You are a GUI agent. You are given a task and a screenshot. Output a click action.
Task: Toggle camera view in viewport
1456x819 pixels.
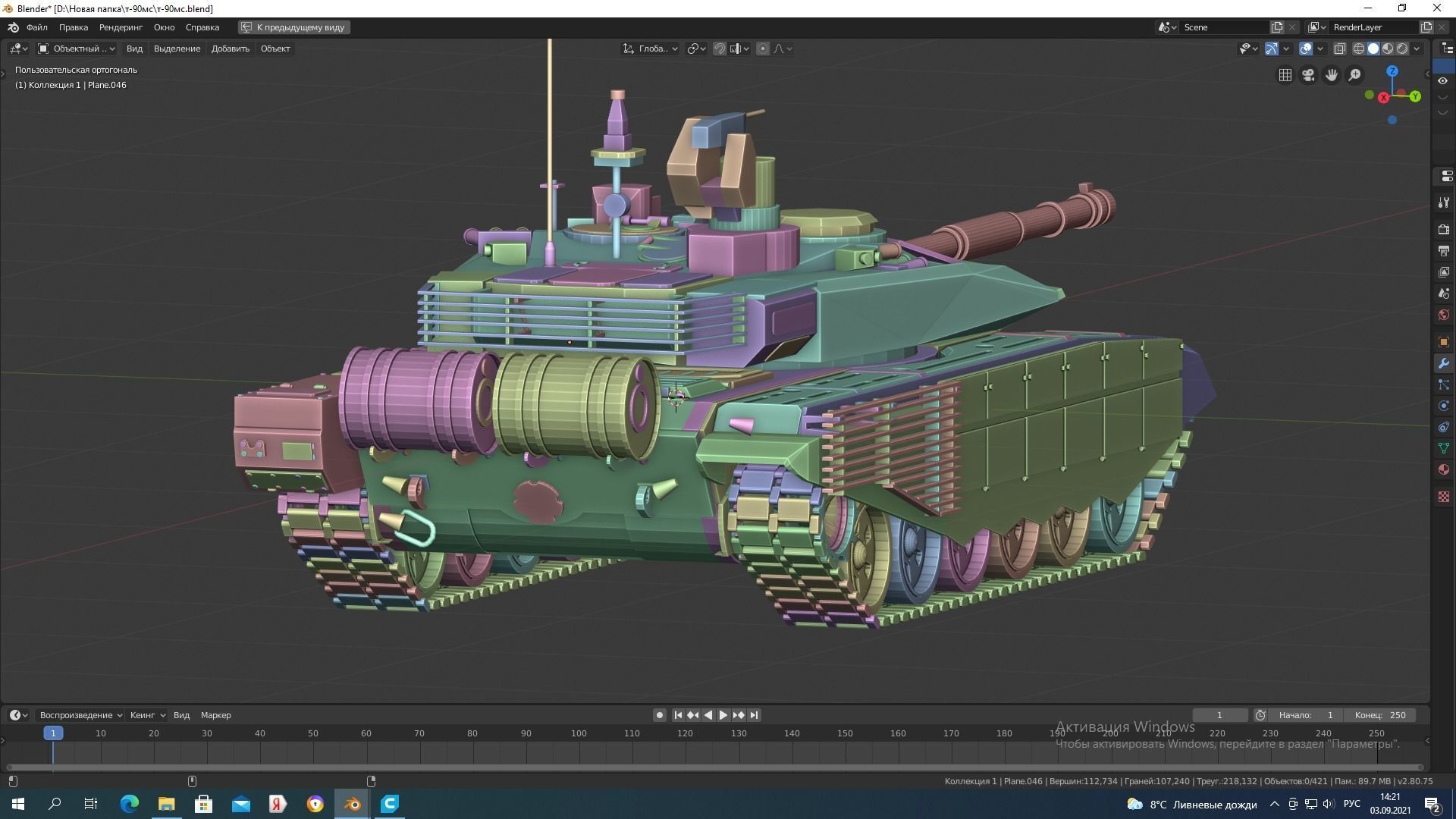(x=1308, y=75)
